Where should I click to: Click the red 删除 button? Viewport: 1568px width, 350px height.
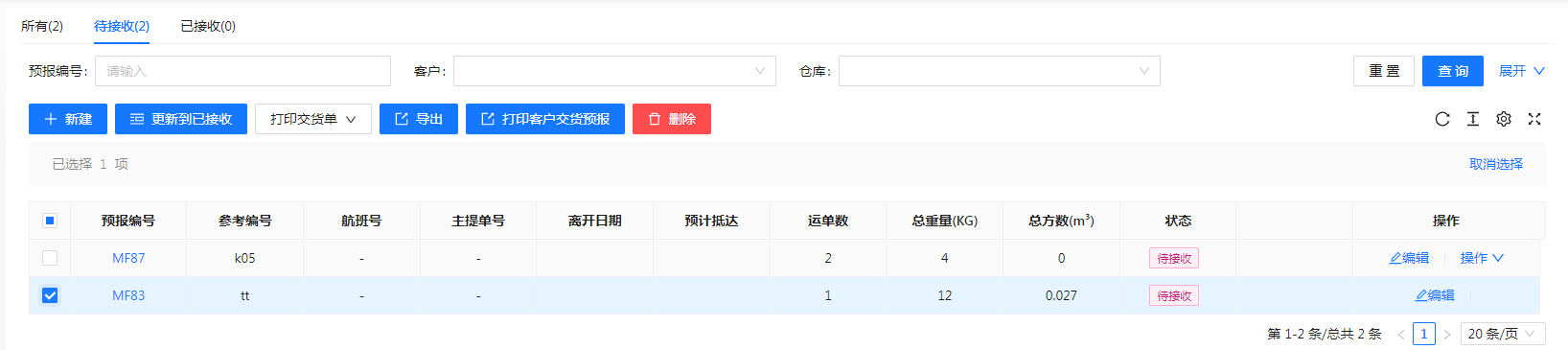click(x=672, y=119)
